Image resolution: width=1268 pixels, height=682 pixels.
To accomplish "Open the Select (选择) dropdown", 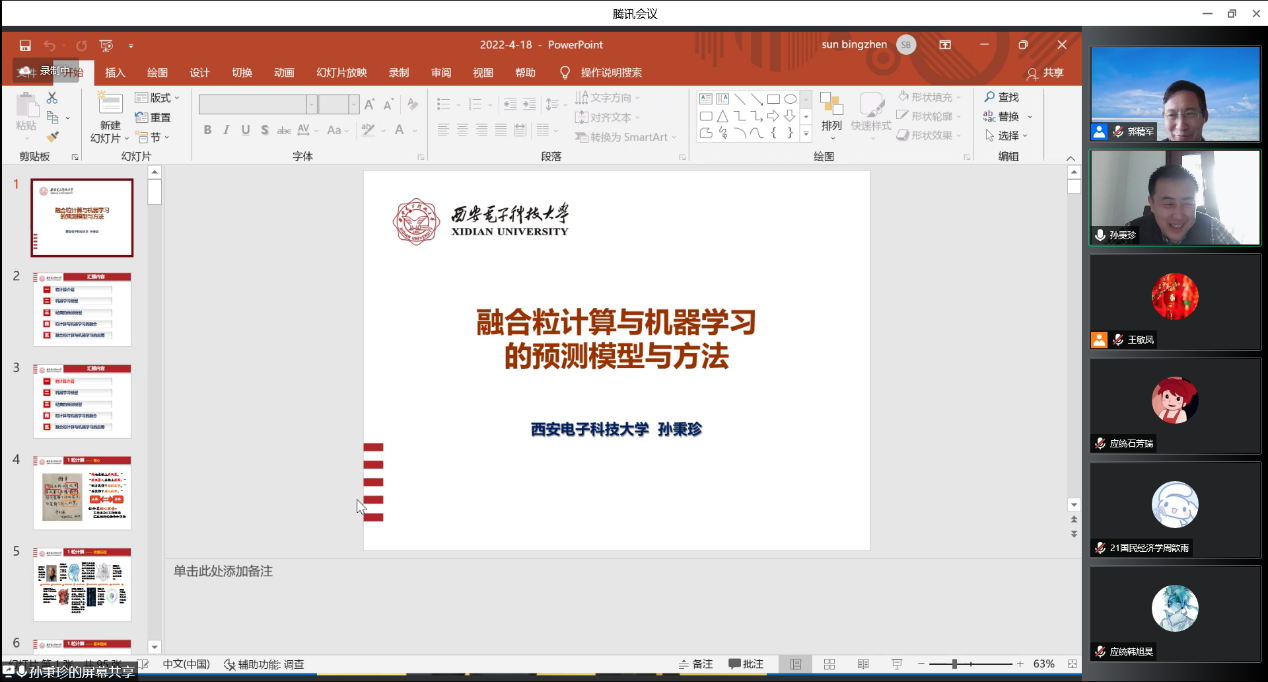I will pos(1006,136).
